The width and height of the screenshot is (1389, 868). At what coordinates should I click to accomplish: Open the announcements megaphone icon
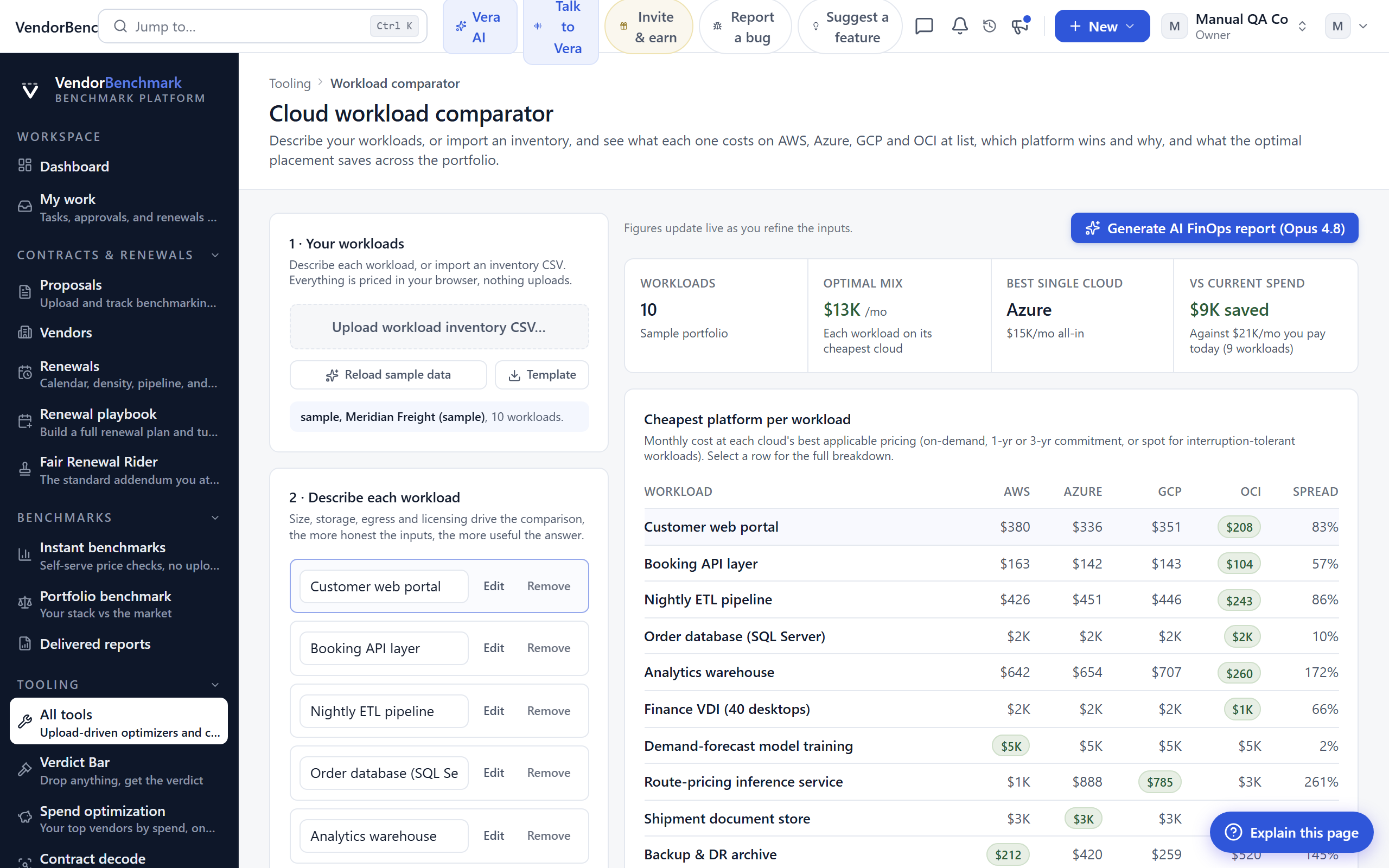1020,26
